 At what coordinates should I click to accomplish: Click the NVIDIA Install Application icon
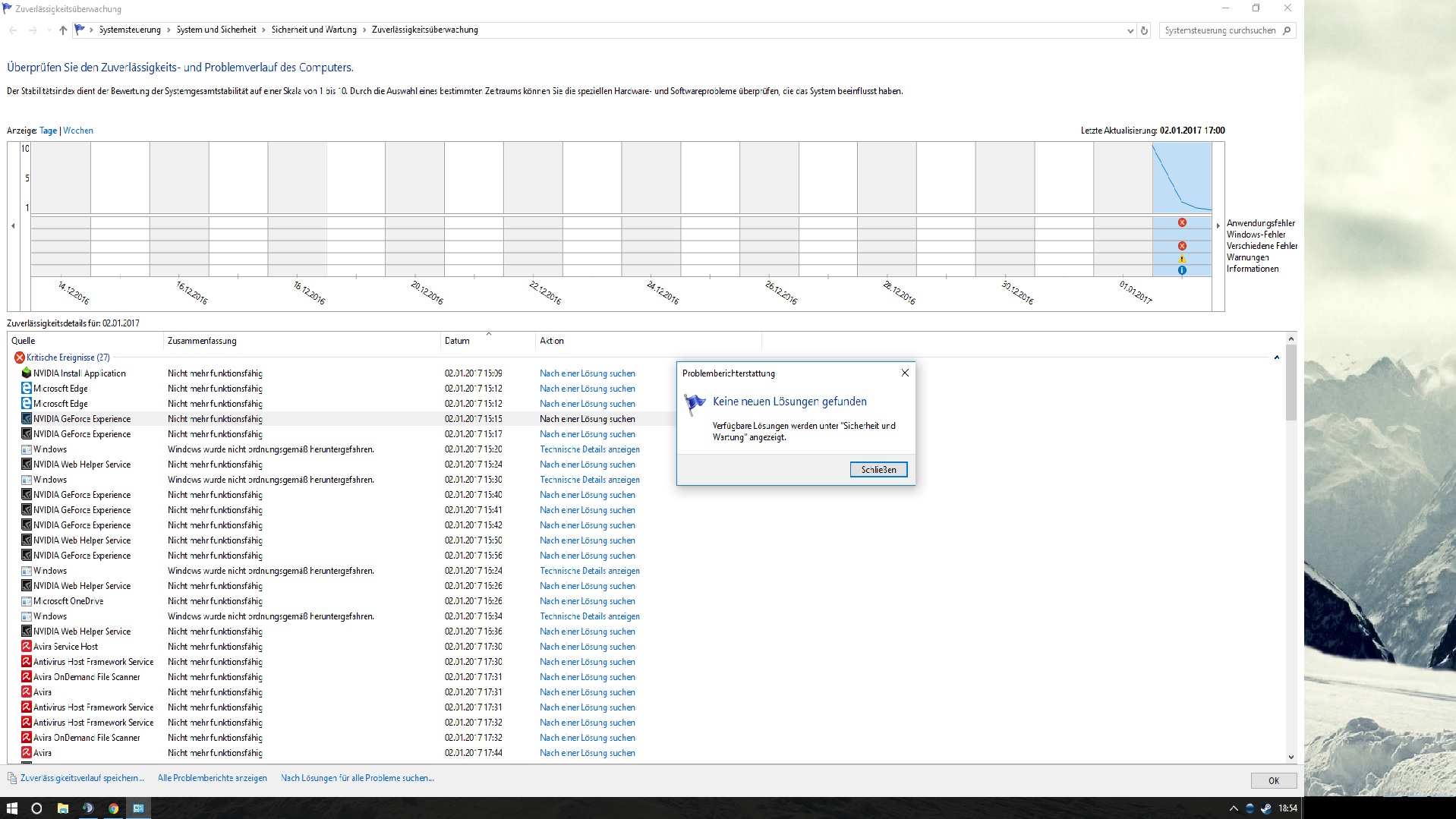[x=27, y=373]
